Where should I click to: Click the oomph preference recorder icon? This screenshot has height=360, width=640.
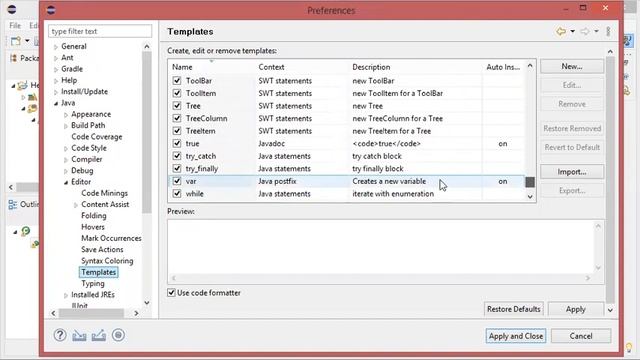[x=118, y=335]
